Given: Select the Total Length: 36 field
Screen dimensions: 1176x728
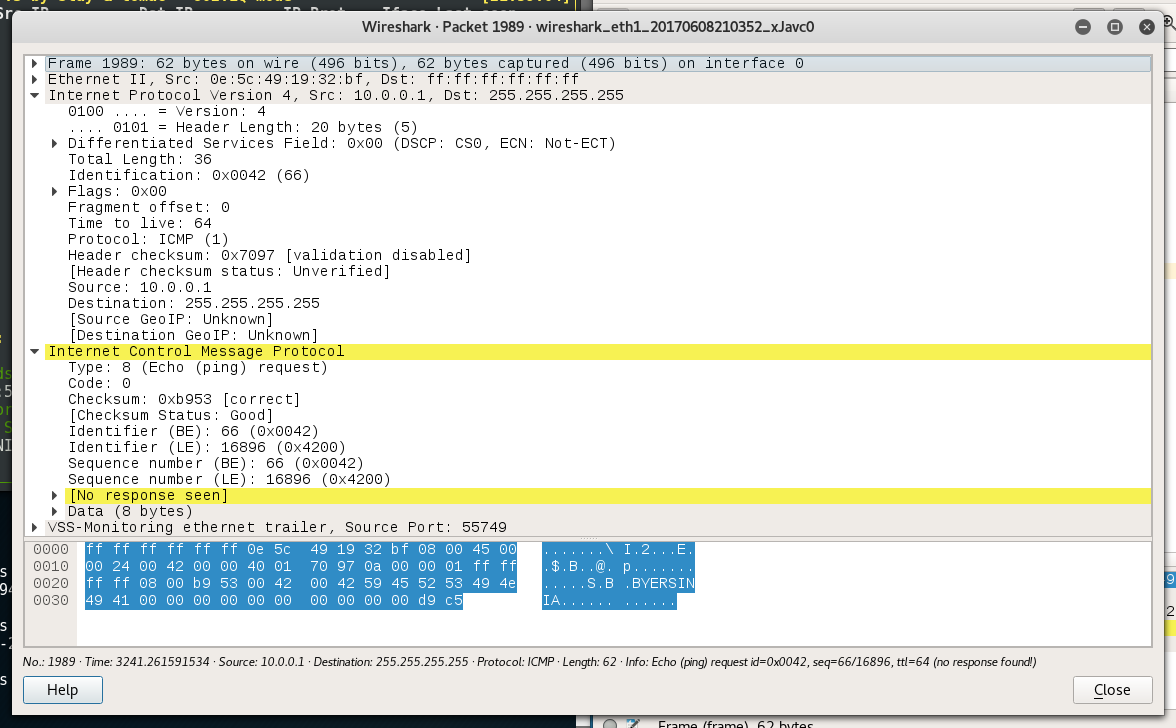Looking at the screenshot, I should tap(140, 160).
